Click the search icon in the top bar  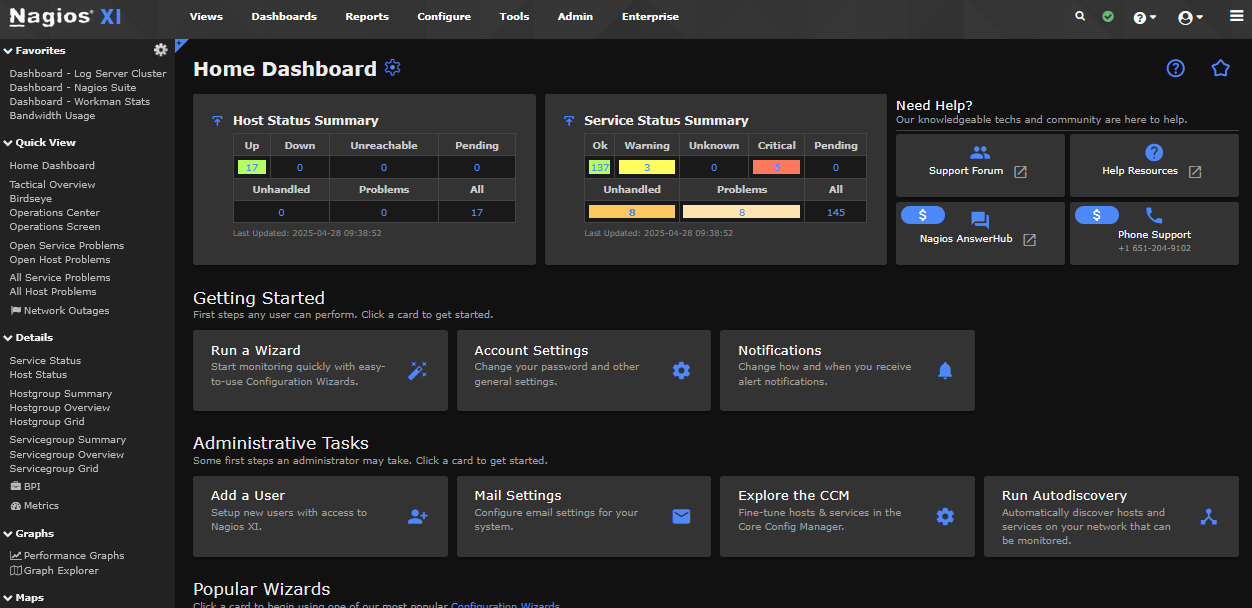[1080, 17]
